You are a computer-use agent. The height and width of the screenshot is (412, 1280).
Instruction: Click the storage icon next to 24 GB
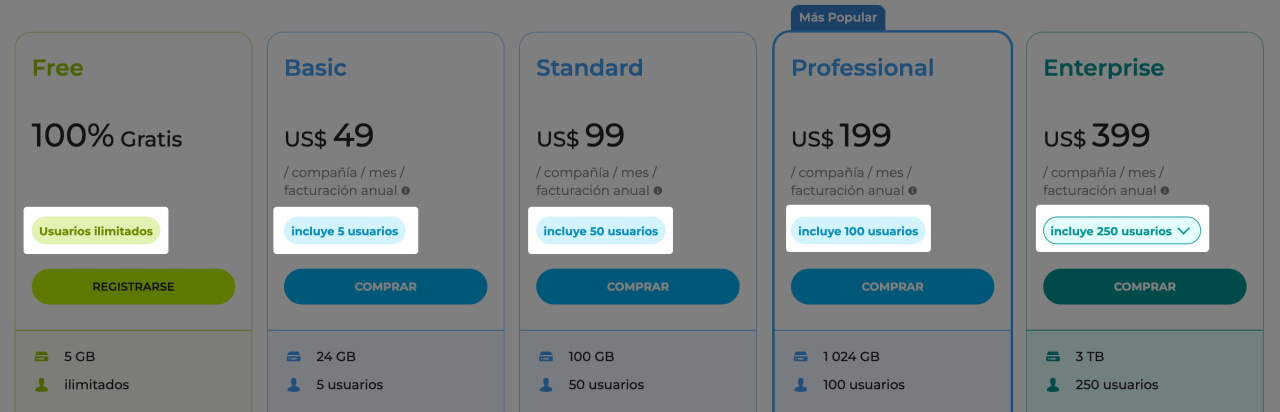293,356
